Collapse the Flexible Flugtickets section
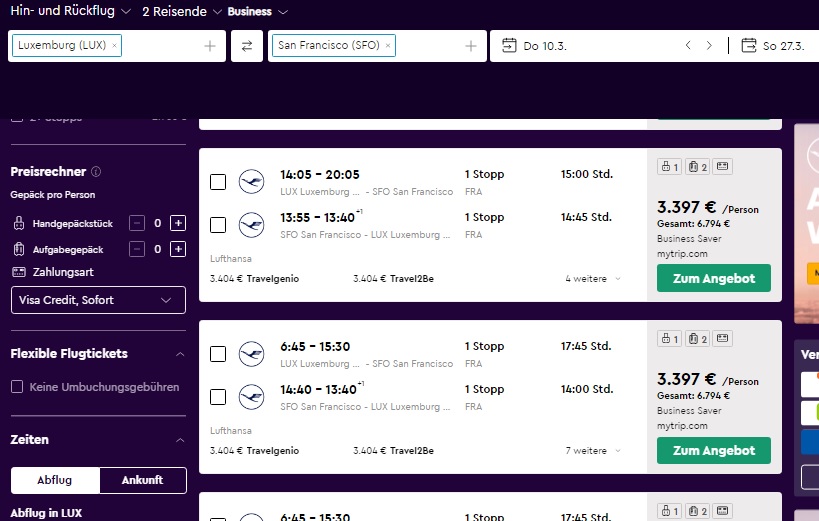The height and width of the screenshot is (521, 819). coord(179,354)
